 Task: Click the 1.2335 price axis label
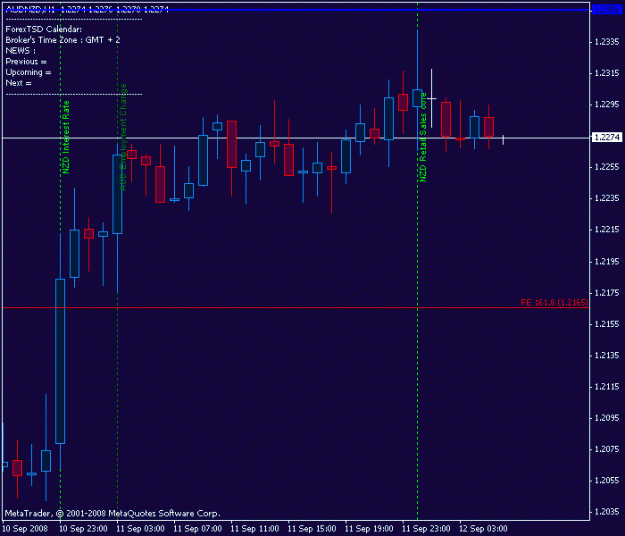coord(607,42)
